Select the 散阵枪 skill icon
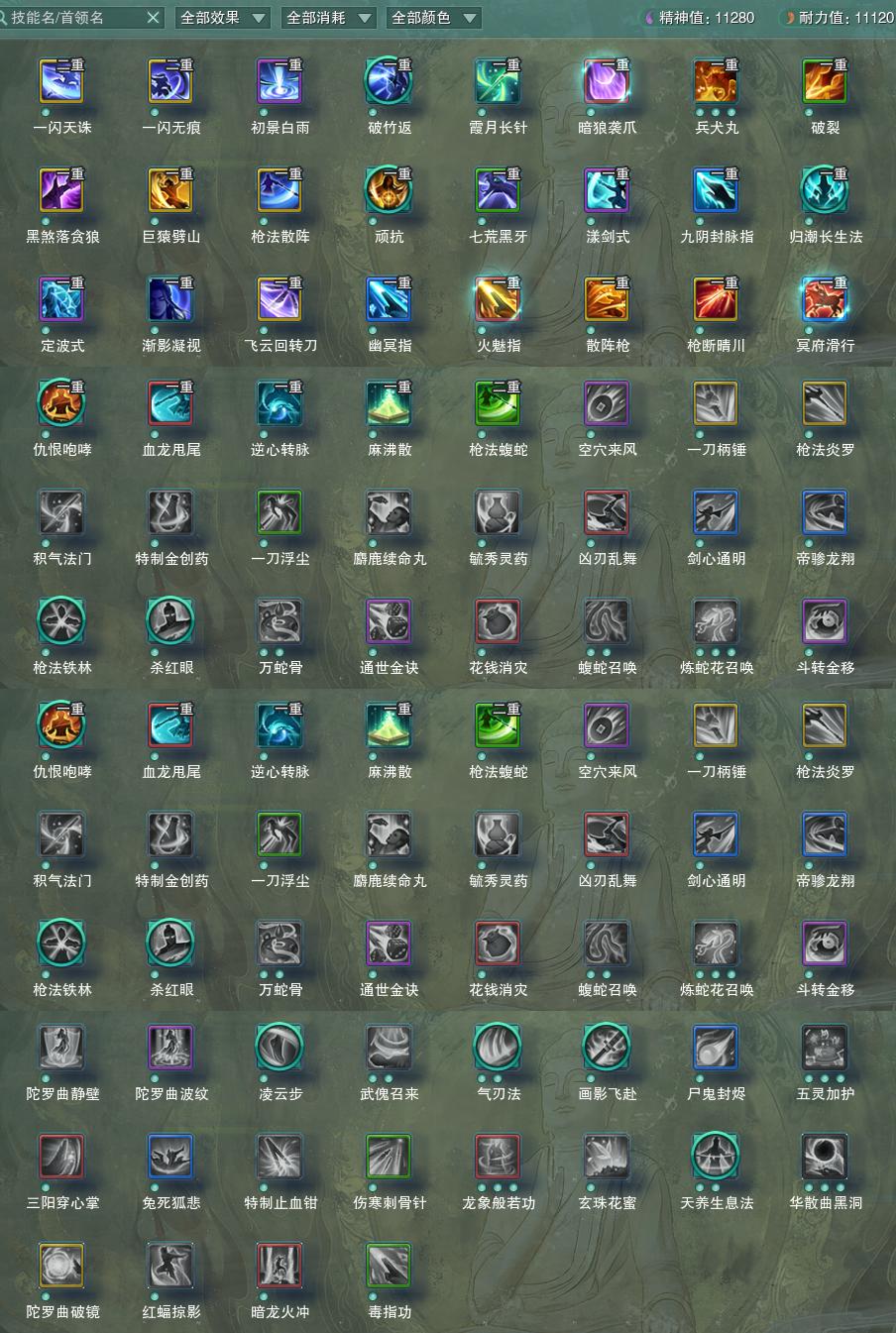The image size is (896, 1333). coord(607,300)
